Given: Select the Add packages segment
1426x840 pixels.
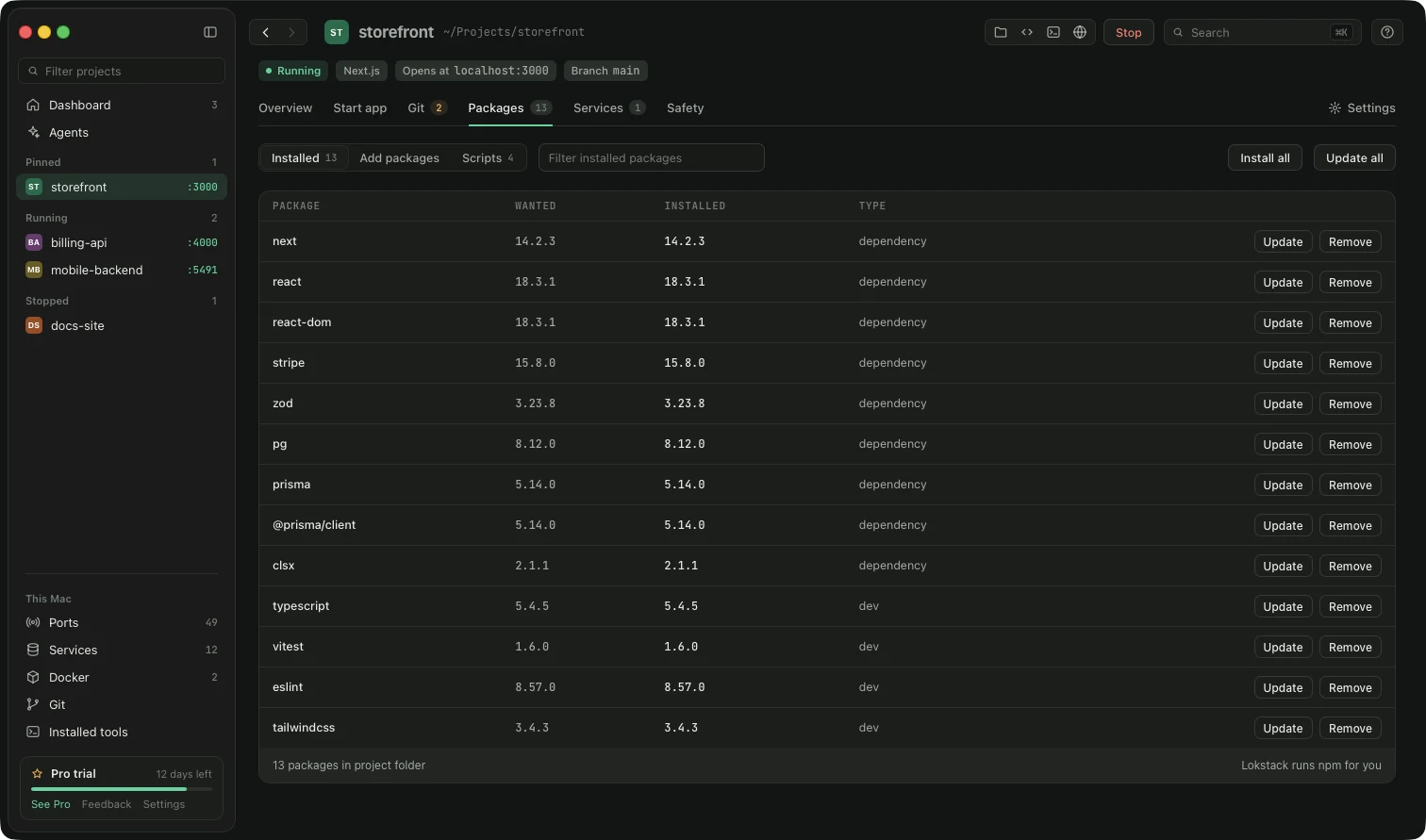Looking at the screenshot, I should (x=400, y=157).
